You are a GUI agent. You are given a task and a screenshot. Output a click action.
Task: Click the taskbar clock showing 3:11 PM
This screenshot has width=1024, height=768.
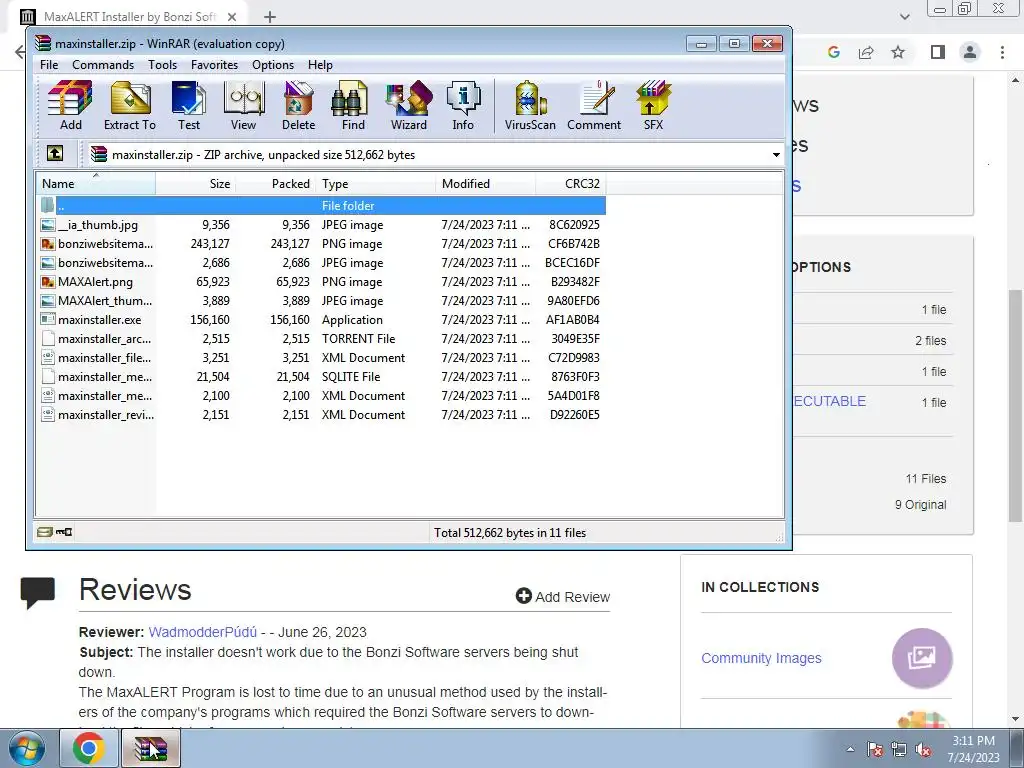coord(973,749)
